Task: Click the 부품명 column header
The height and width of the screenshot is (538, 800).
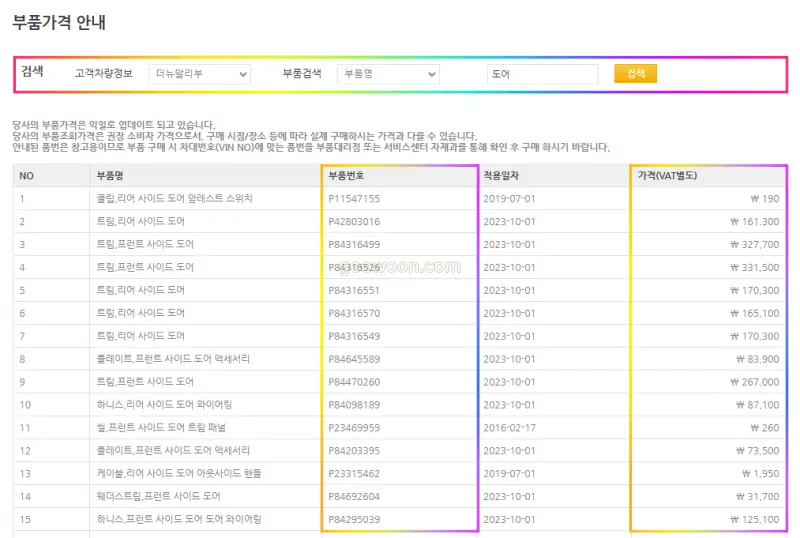Action: click(x=110, y=176)
